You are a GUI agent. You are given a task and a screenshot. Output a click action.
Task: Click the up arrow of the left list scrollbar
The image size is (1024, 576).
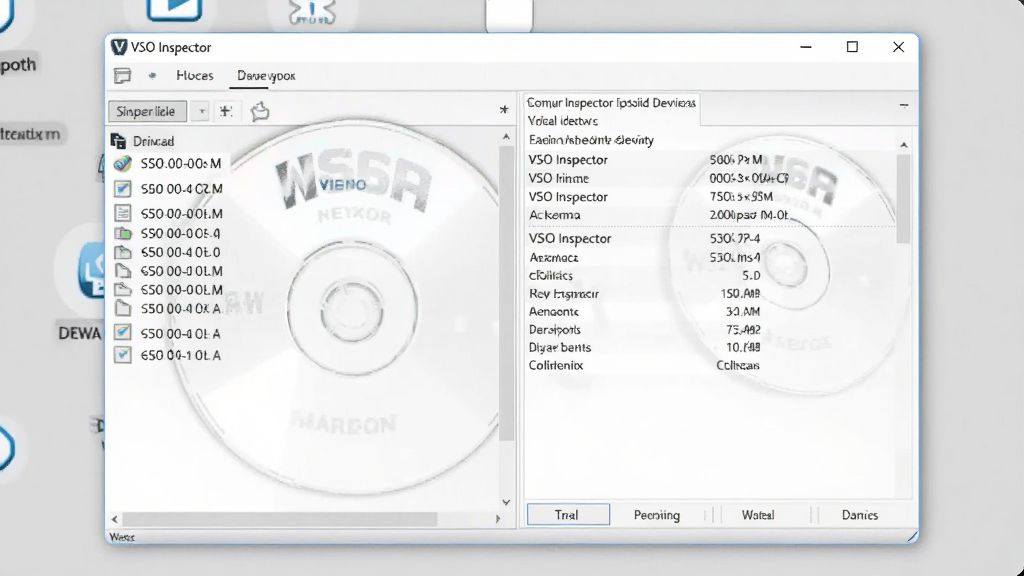pos(506,136)
